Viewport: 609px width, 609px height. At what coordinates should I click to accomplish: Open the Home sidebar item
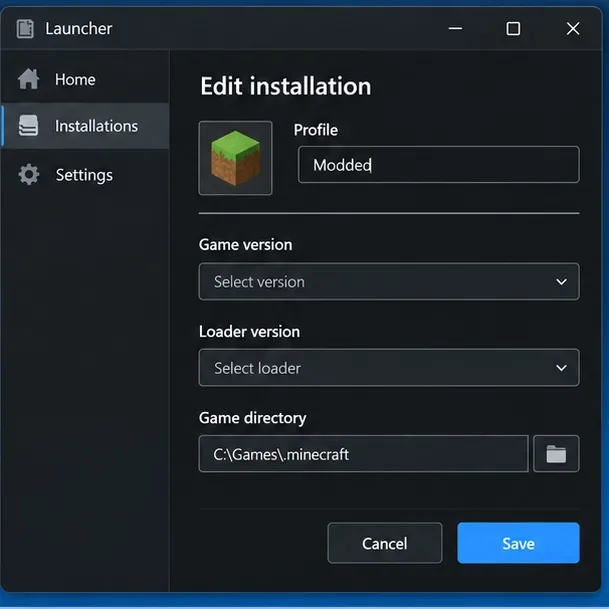pos(85,79)
